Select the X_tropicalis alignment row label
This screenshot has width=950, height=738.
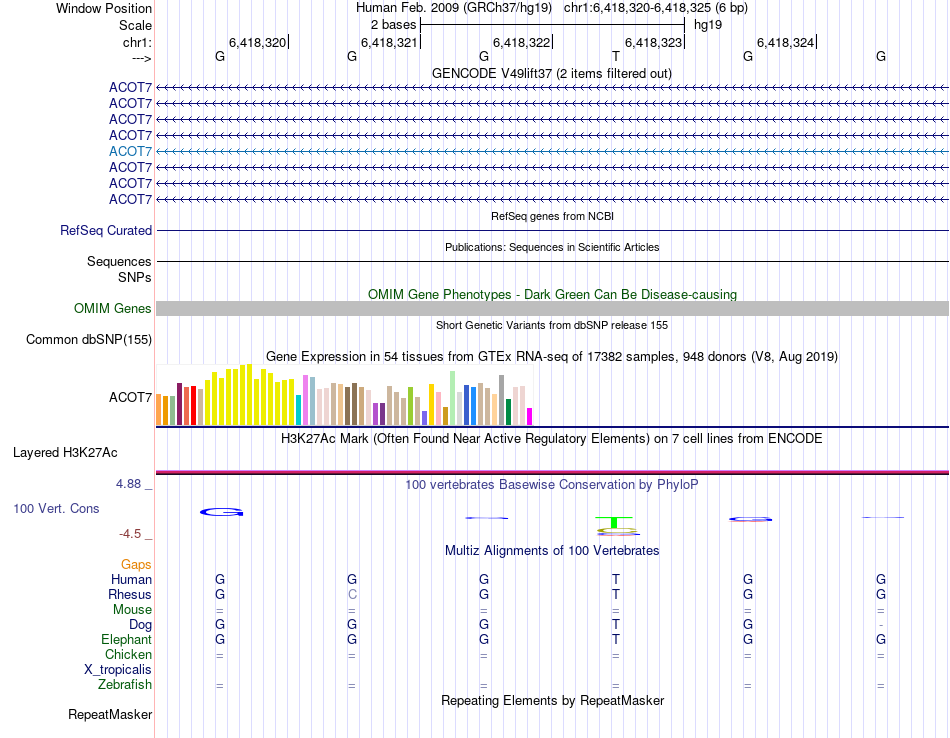[118, 670]
